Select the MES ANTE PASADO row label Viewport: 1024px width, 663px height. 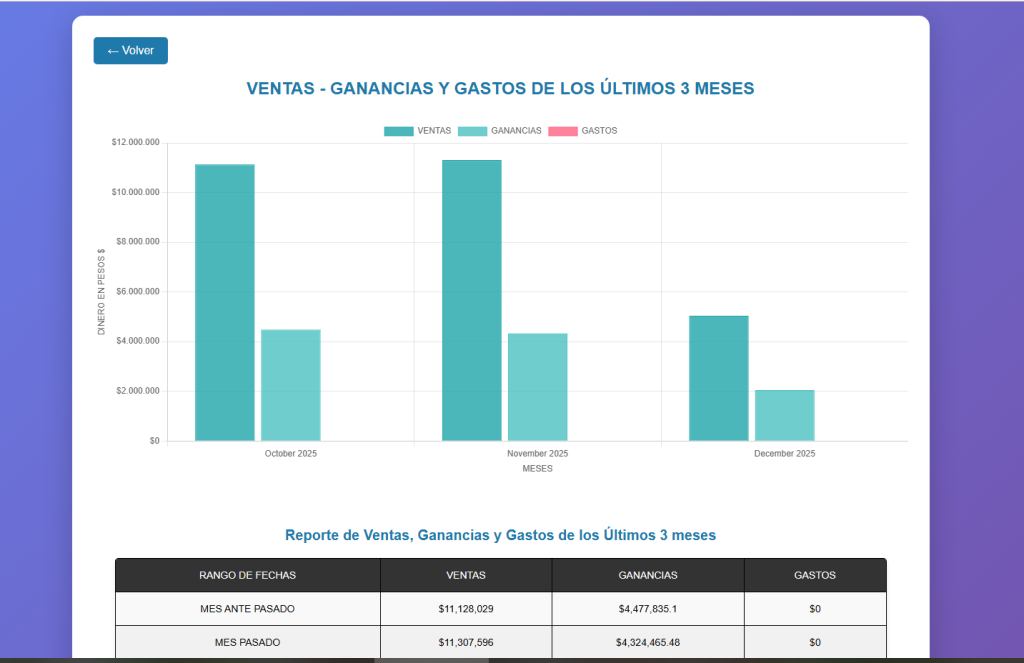point(247,608)
